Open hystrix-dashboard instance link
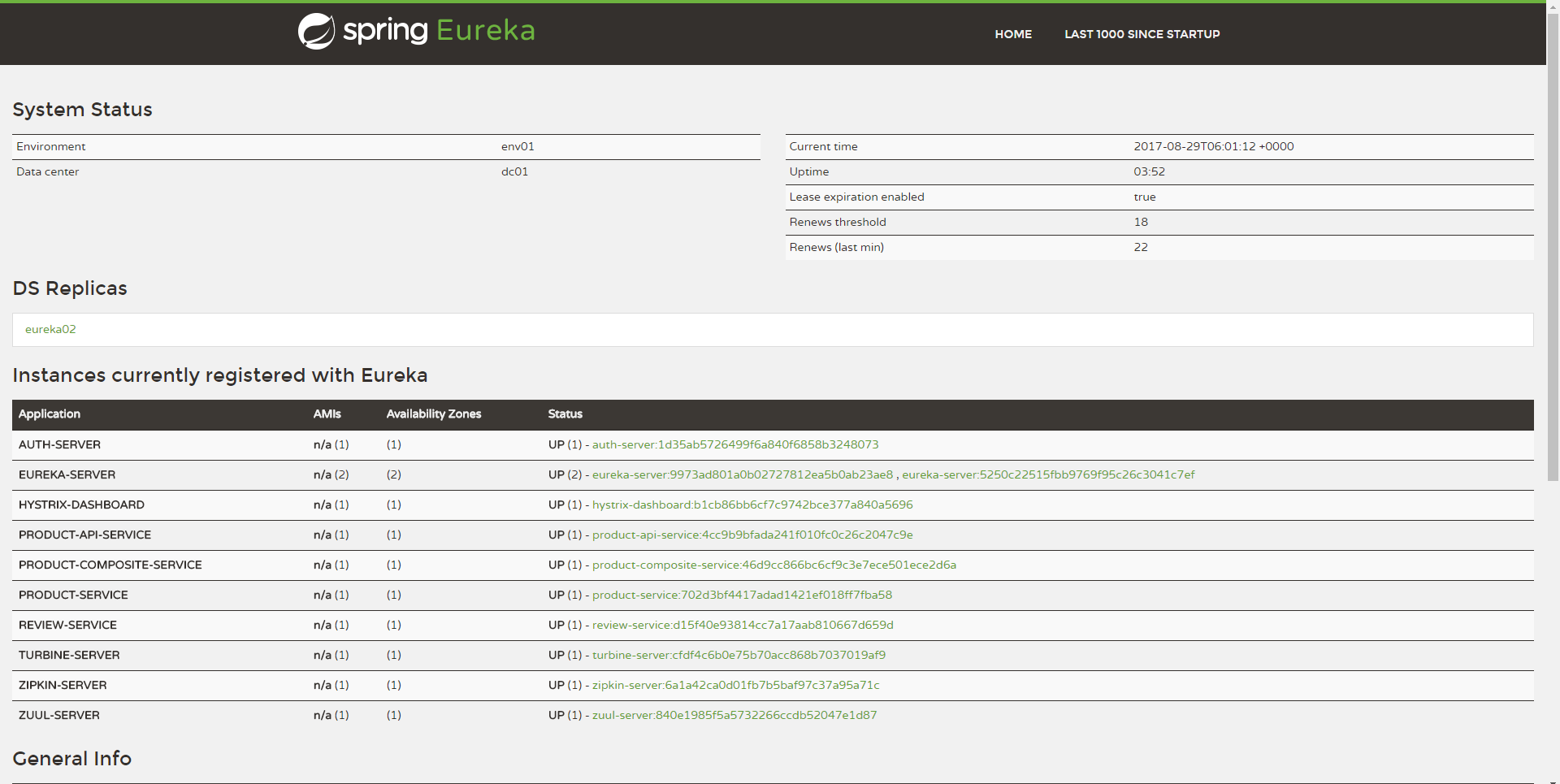The width and height of the screenshot is (1560, 784). [x=752, y=505]
